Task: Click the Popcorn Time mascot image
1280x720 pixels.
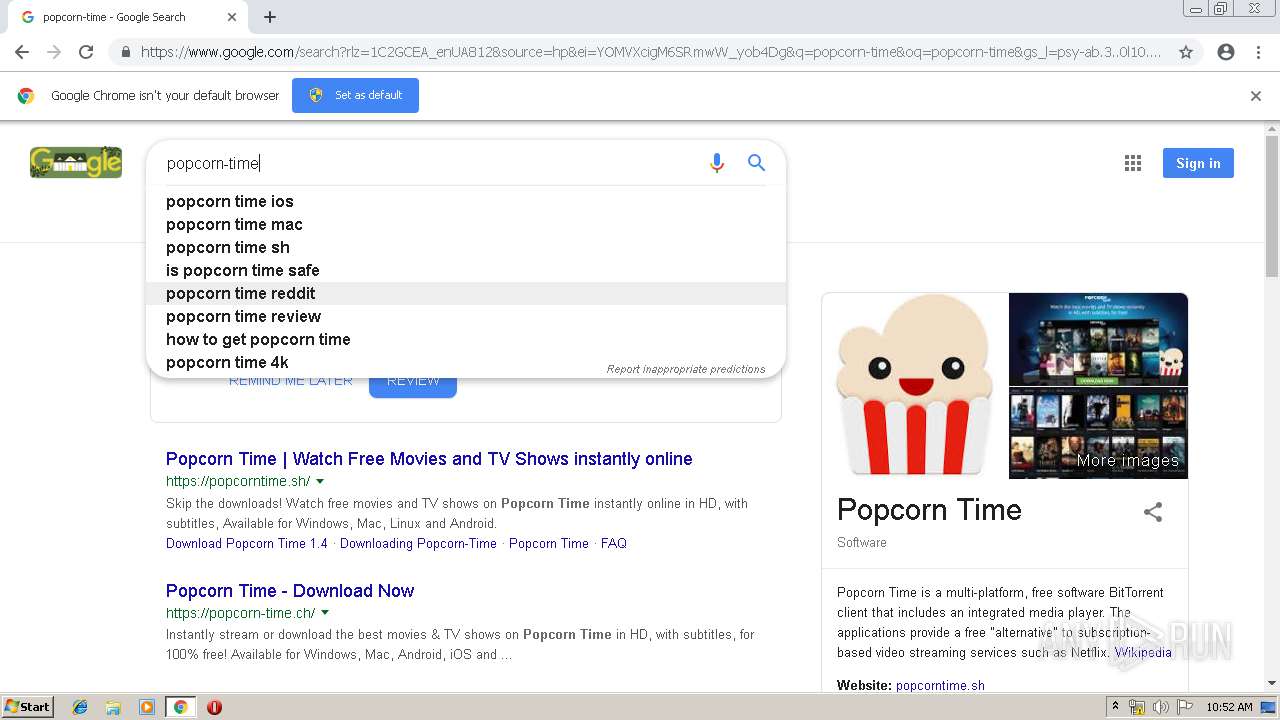Action: [x=915, y=386]
